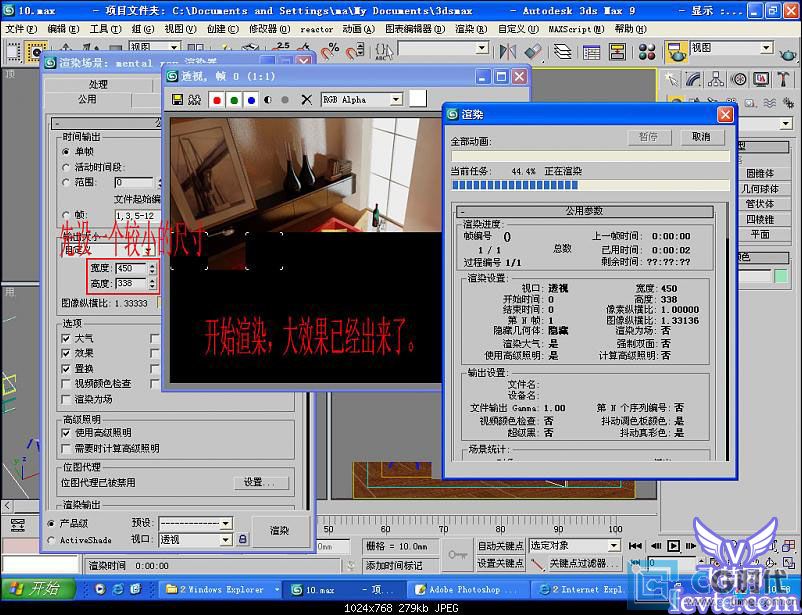Select the 产品级 production radio button

(51, 523)
